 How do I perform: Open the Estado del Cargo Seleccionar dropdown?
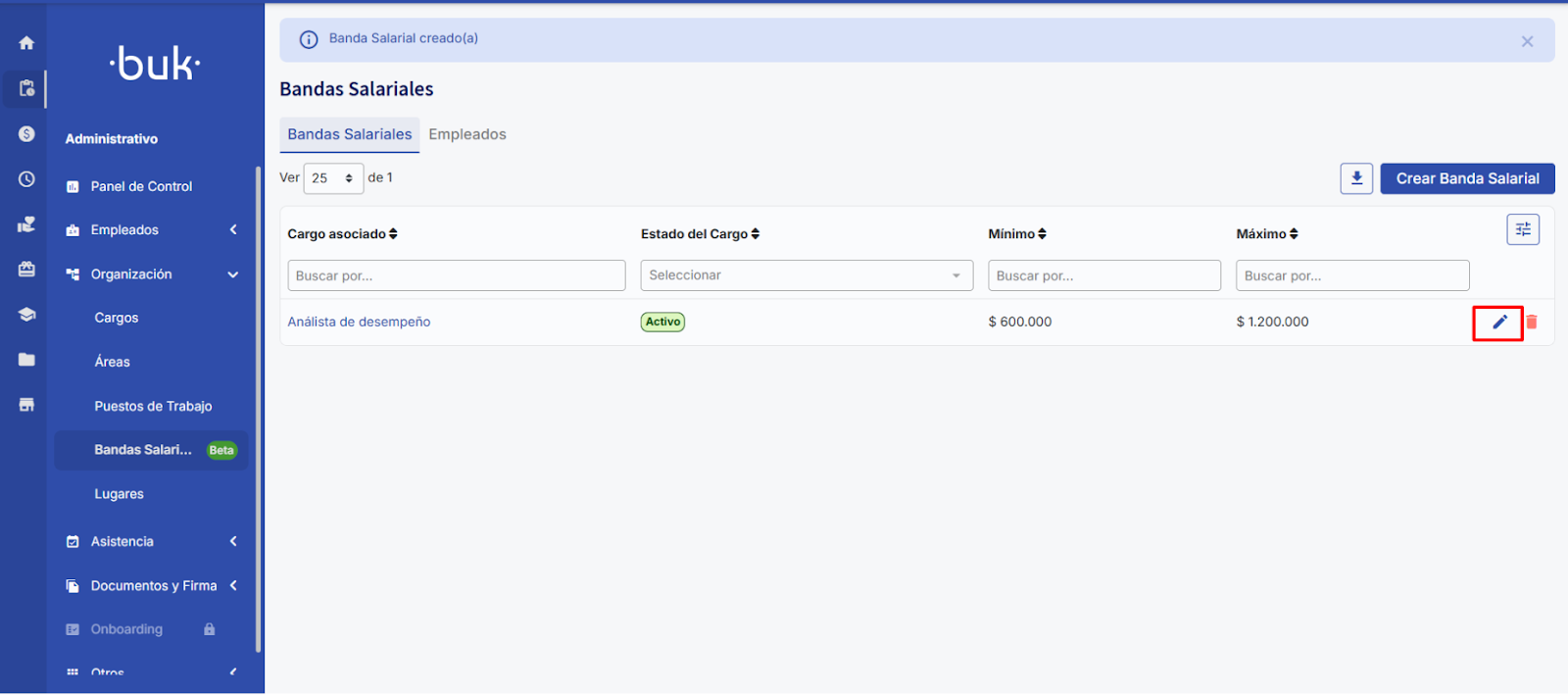click(806, 275)
